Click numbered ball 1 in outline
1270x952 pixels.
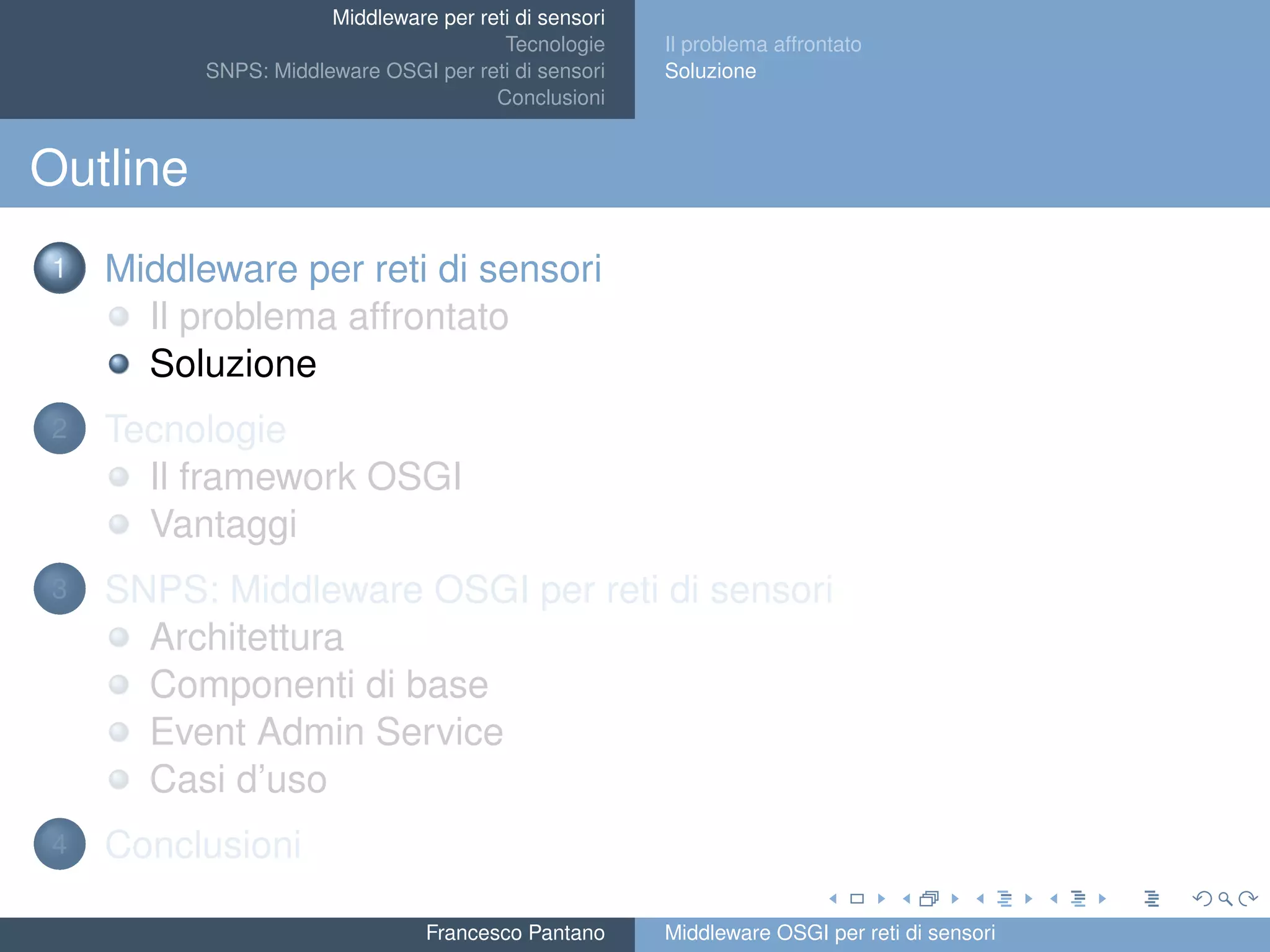[x=60, y=268]
